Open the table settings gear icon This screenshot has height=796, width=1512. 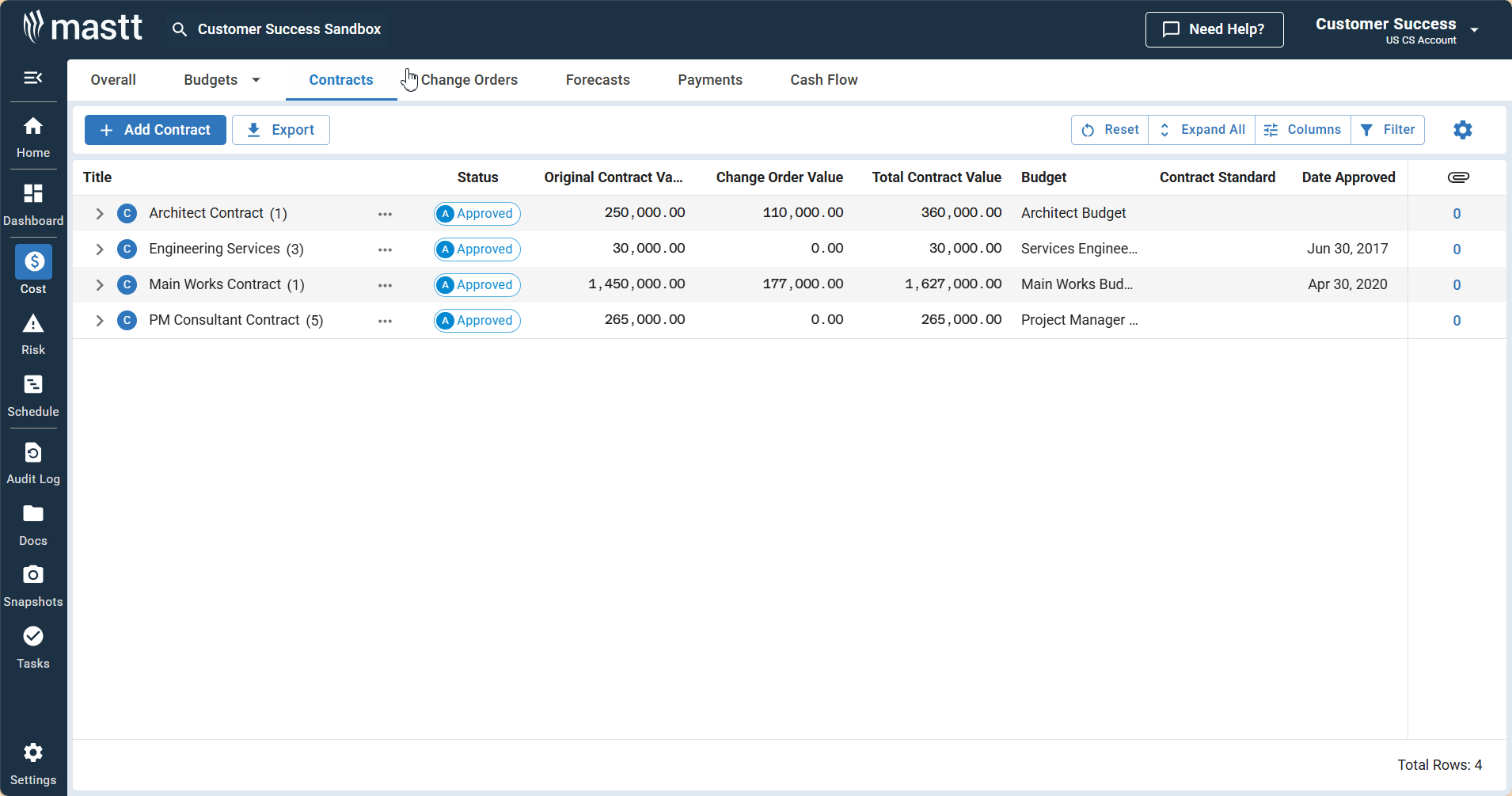point(1463,130)
